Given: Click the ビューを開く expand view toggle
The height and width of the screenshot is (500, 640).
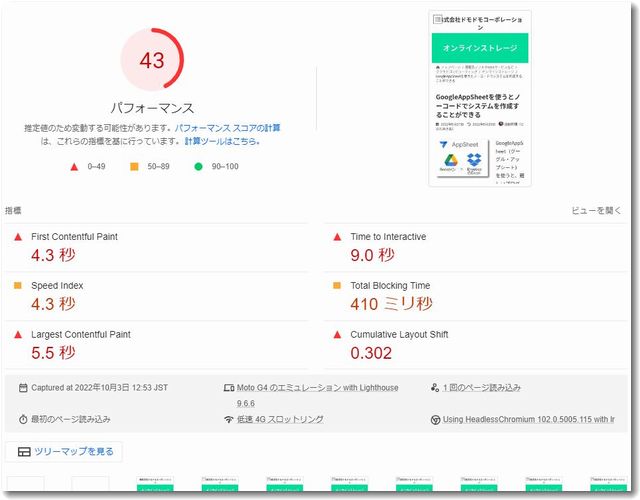Looking at the screenshot, I should [x=596, y=211].
